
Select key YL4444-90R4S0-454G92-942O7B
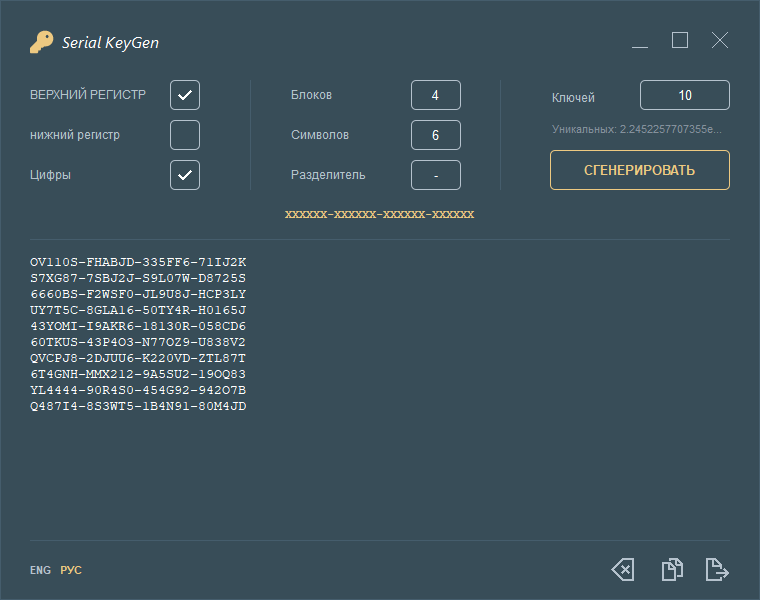click(x=138, y=390)
